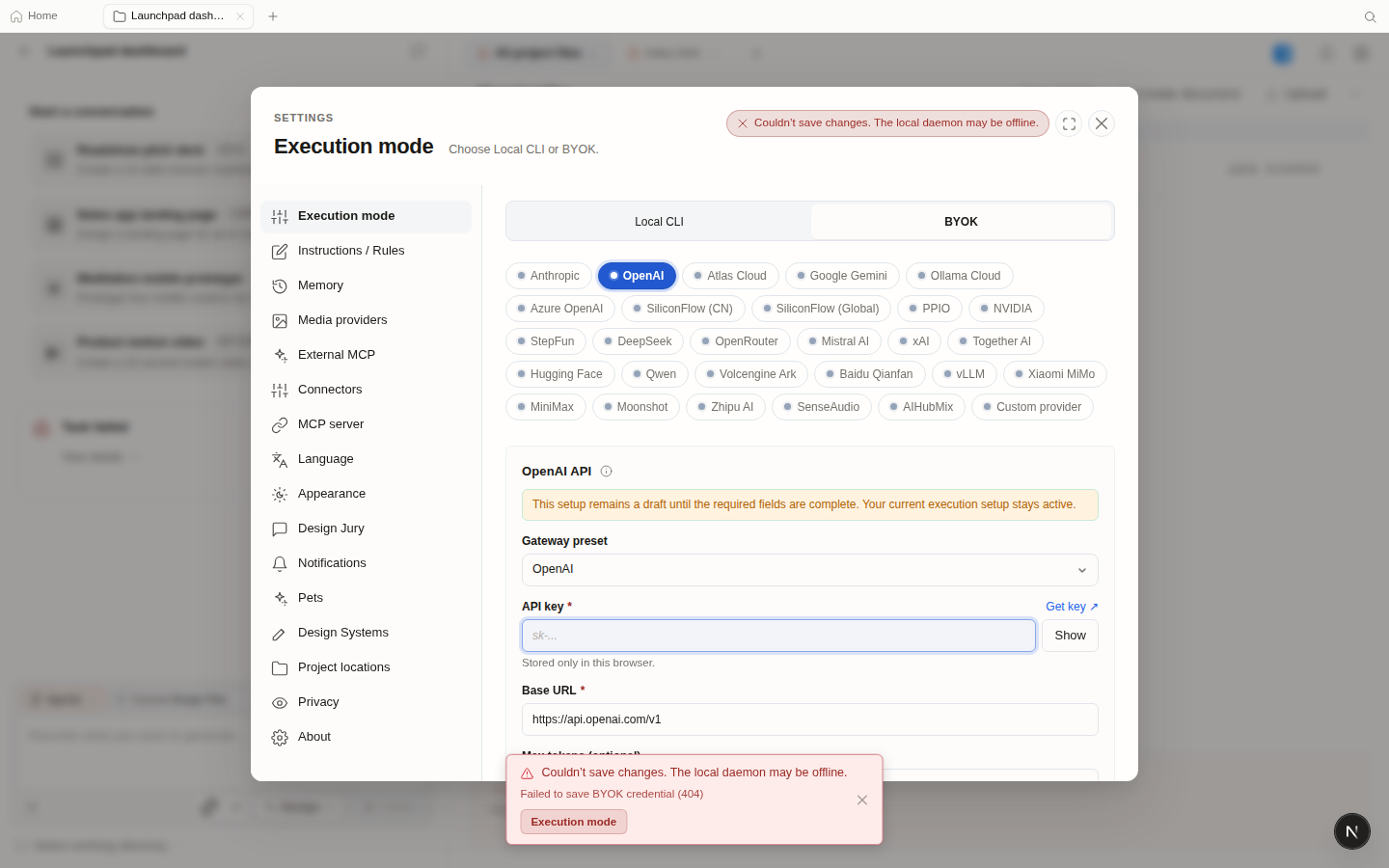Select the OpenAI provider chip
Image resolution: width=1389 pixels, height=868 pixels.
[x=637, y=276]
